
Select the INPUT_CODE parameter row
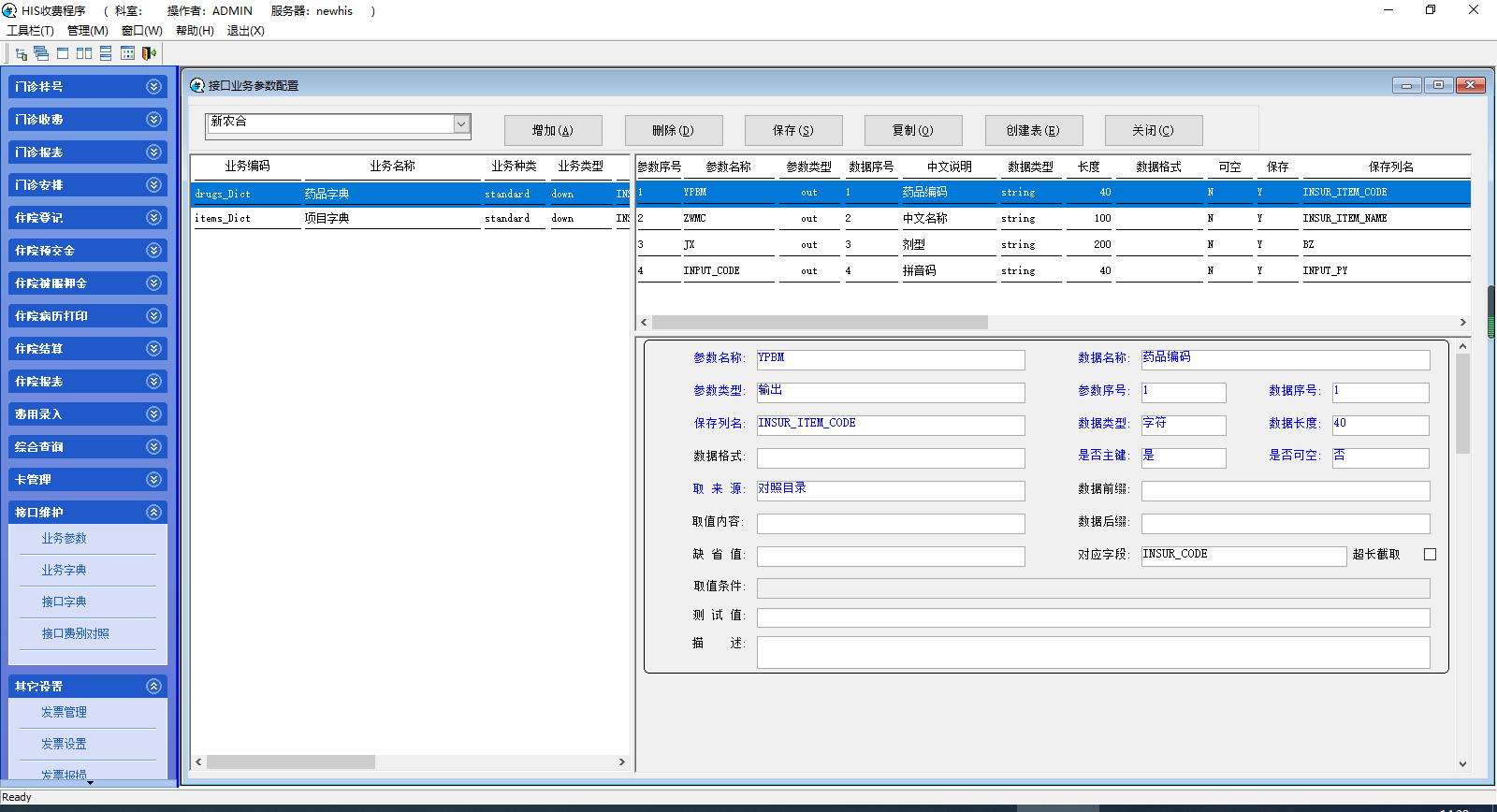1054,270
